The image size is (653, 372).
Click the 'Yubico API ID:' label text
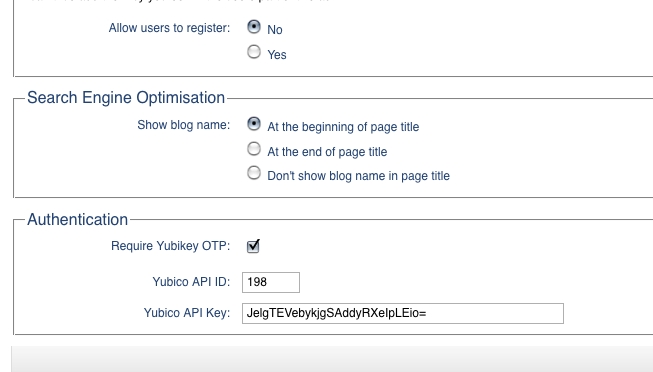click(191, 282)
